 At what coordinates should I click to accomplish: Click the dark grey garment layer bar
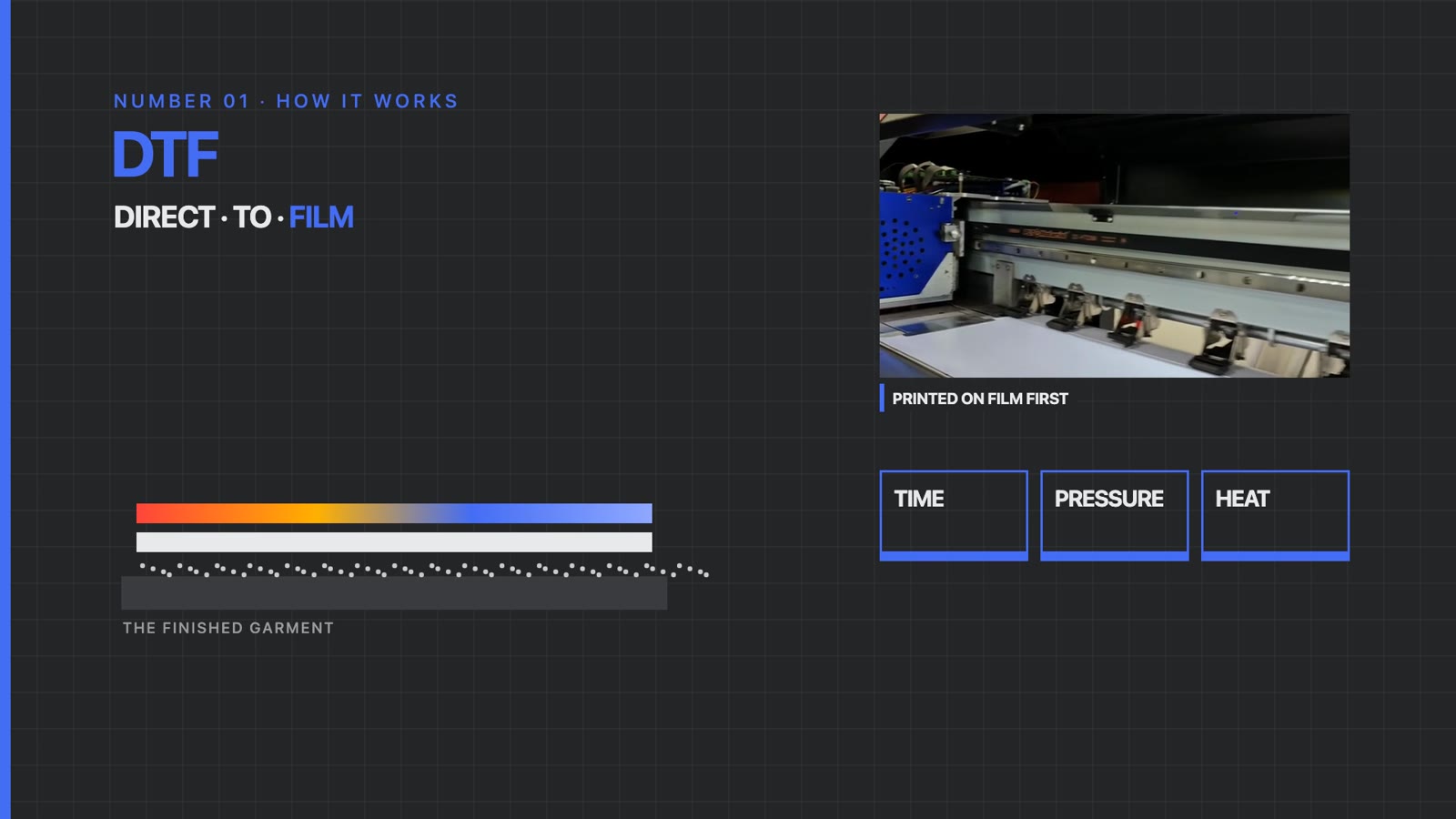click(x=394, y=593)
